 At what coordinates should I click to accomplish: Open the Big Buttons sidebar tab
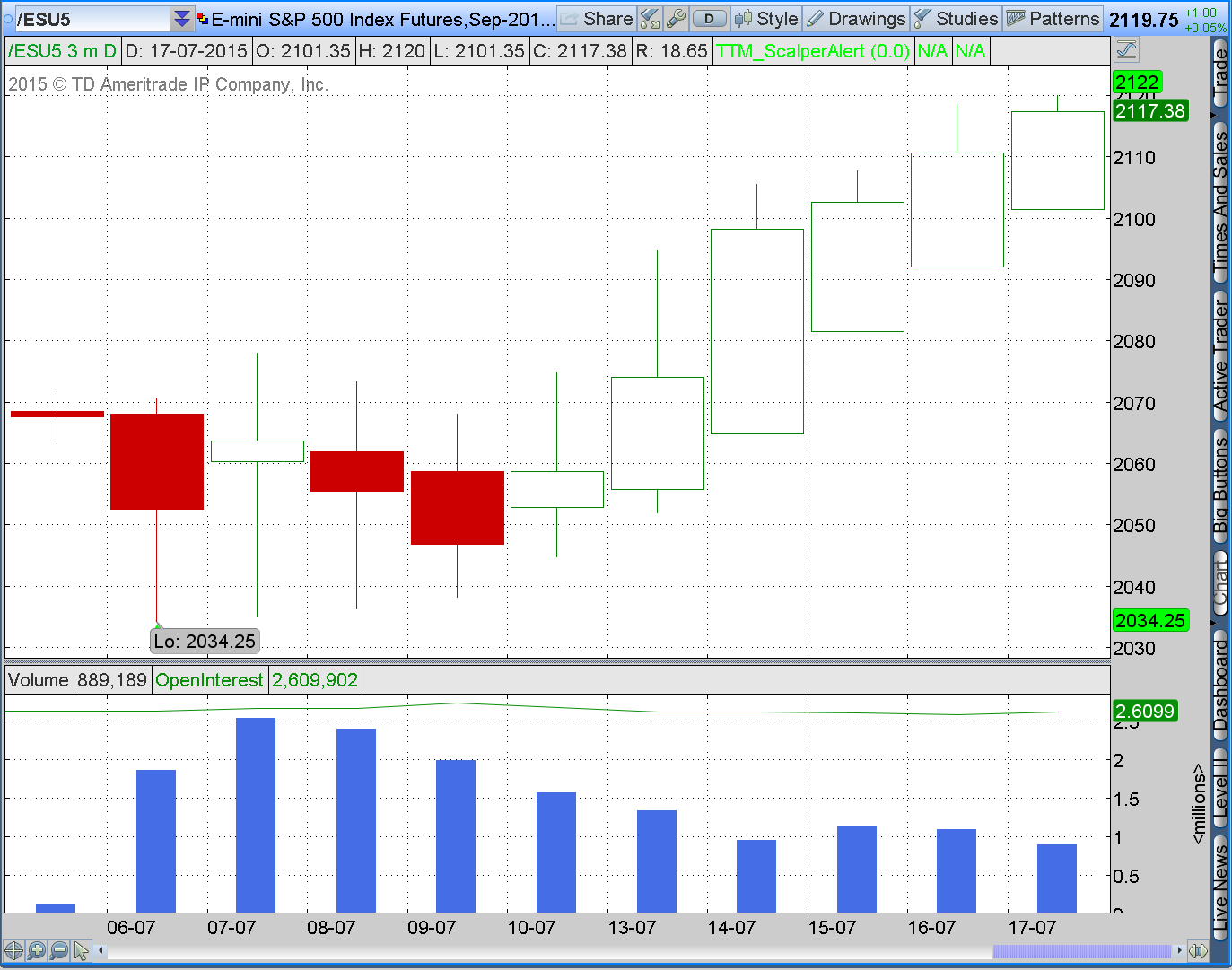click(x=1220, y=485)
